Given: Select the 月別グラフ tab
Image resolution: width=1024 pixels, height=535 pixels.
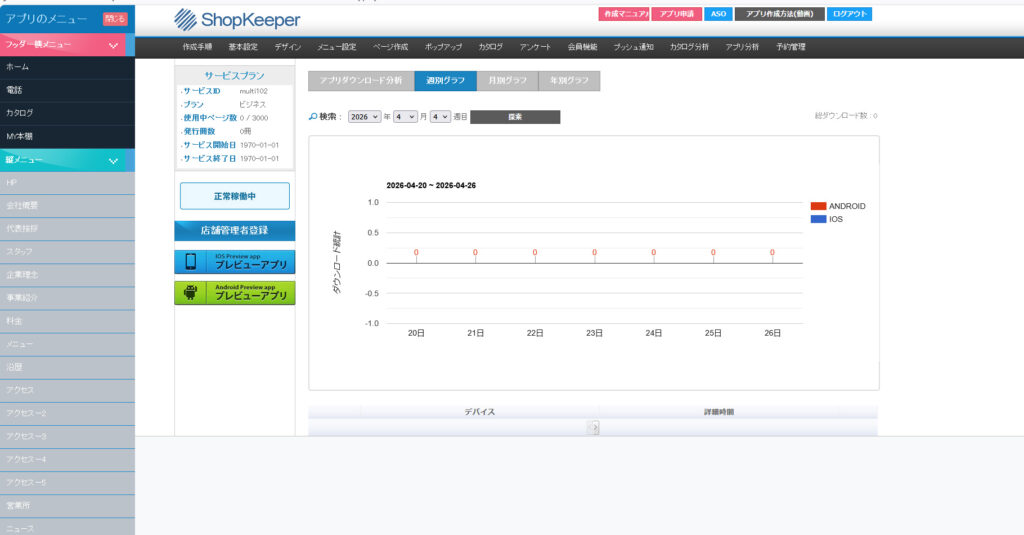Looking at the screenshot, I should click(507, 80).
